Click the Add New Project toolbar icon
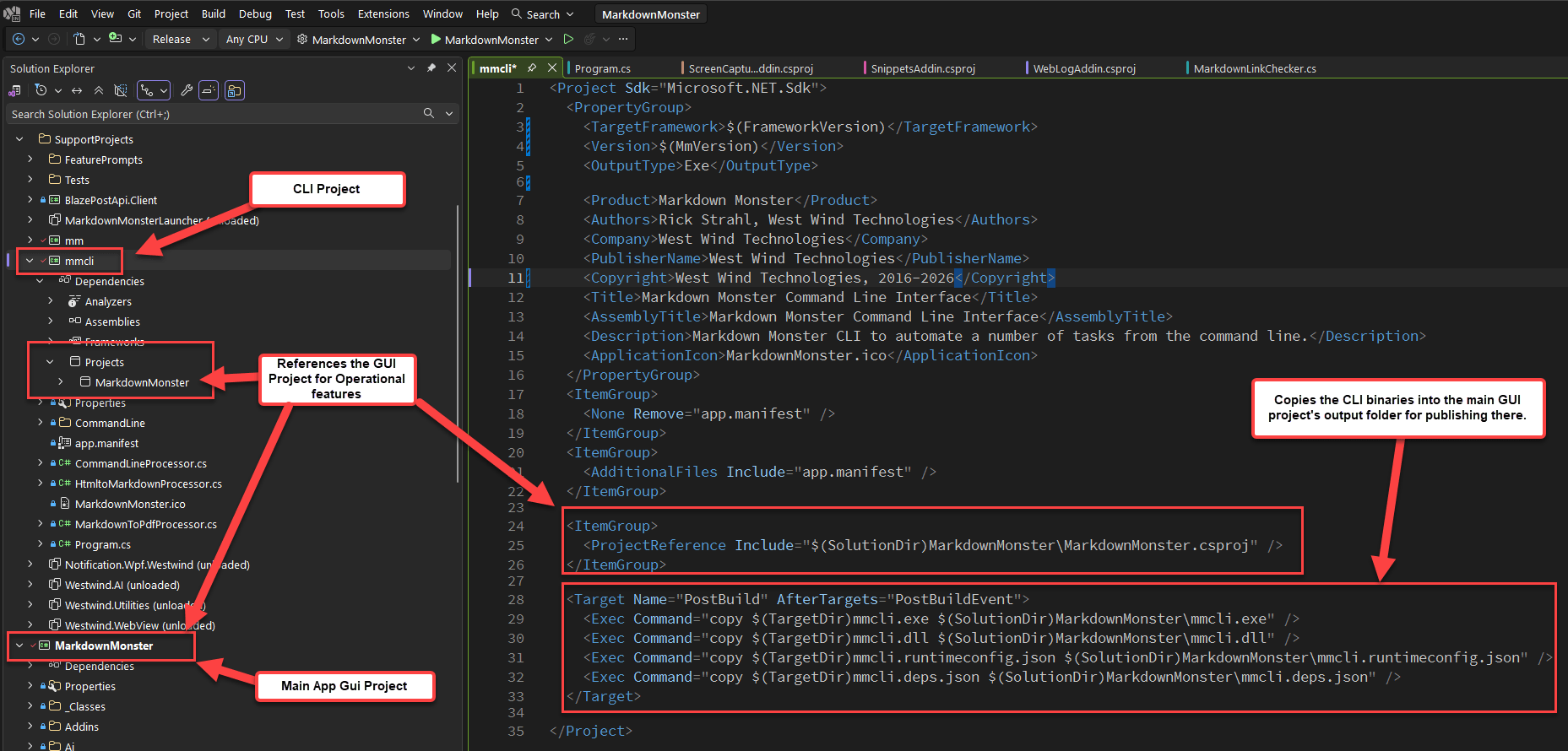 pos(116,39)
